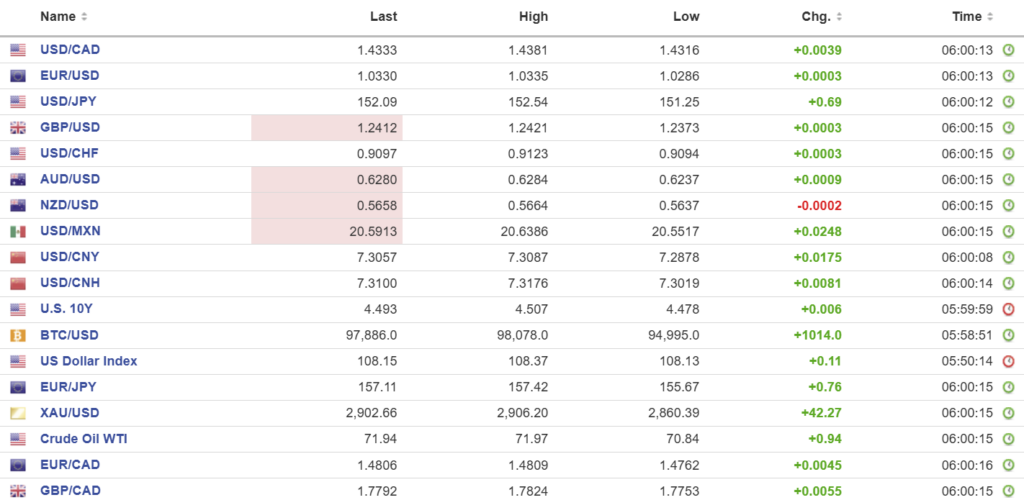The height and width of the screenshot is (500, 1024).
Task: Click the Australian flag beside AUD/USD
Action: (18, 180)
